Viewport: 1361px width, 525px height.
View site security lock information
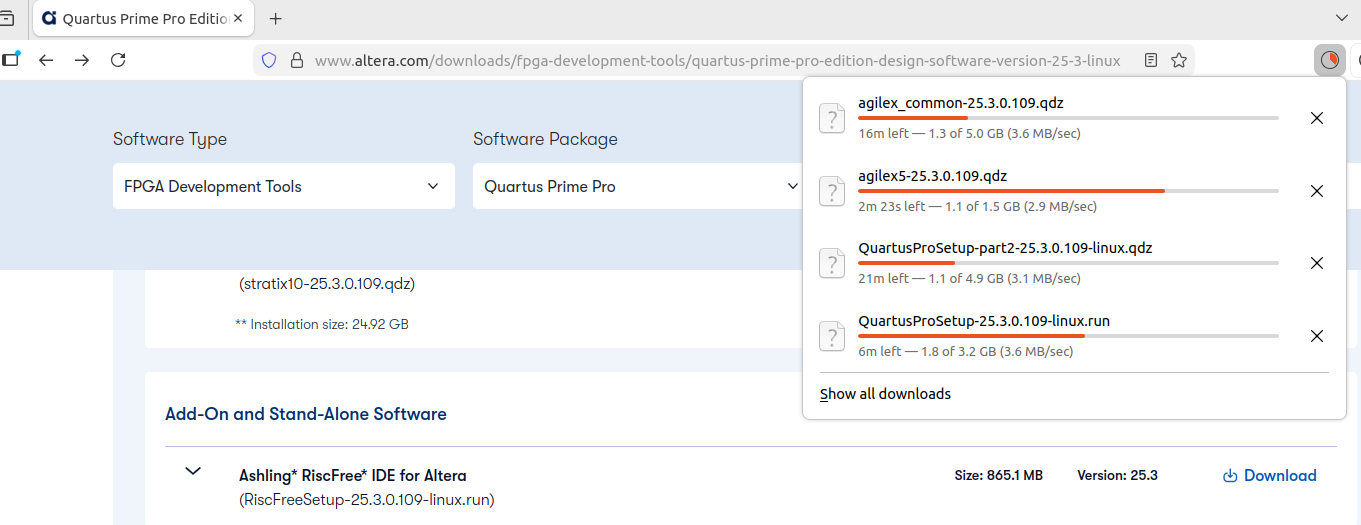(296, 60)
